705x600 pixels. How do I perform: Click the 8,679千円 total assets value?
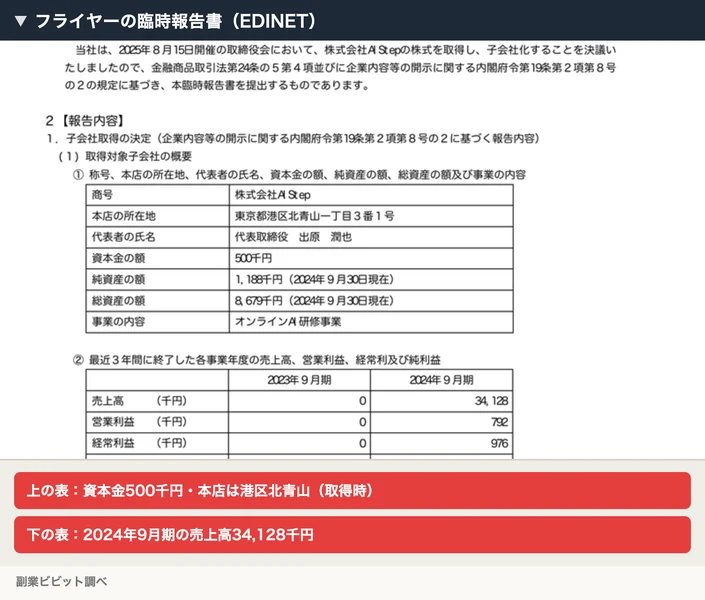[x=314, y=300]
